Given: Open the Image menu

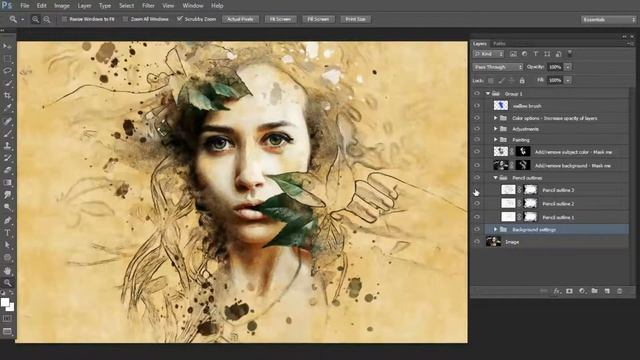Looking at the screenshot, I should click(x=62, y=6).
